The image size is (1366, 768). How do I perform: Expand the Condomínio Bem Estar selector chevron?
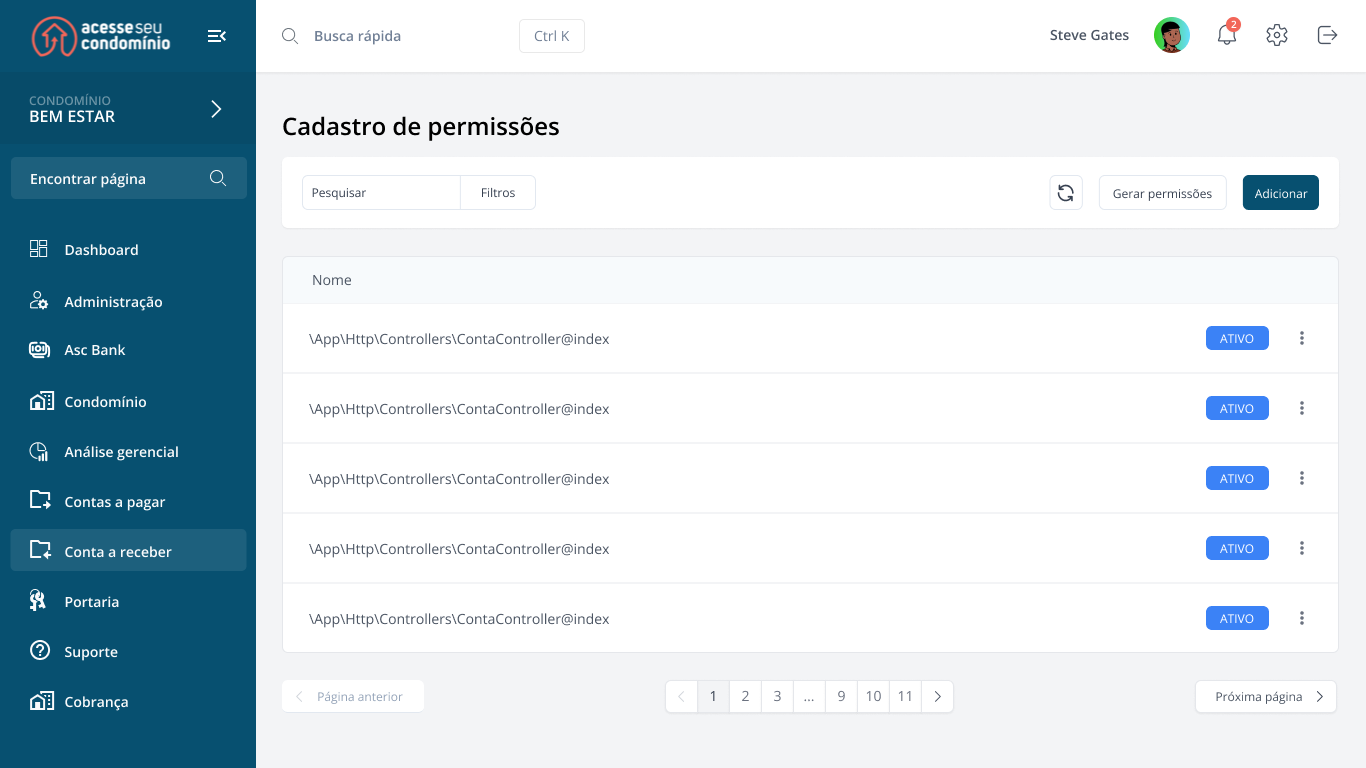tap(216, 109)
